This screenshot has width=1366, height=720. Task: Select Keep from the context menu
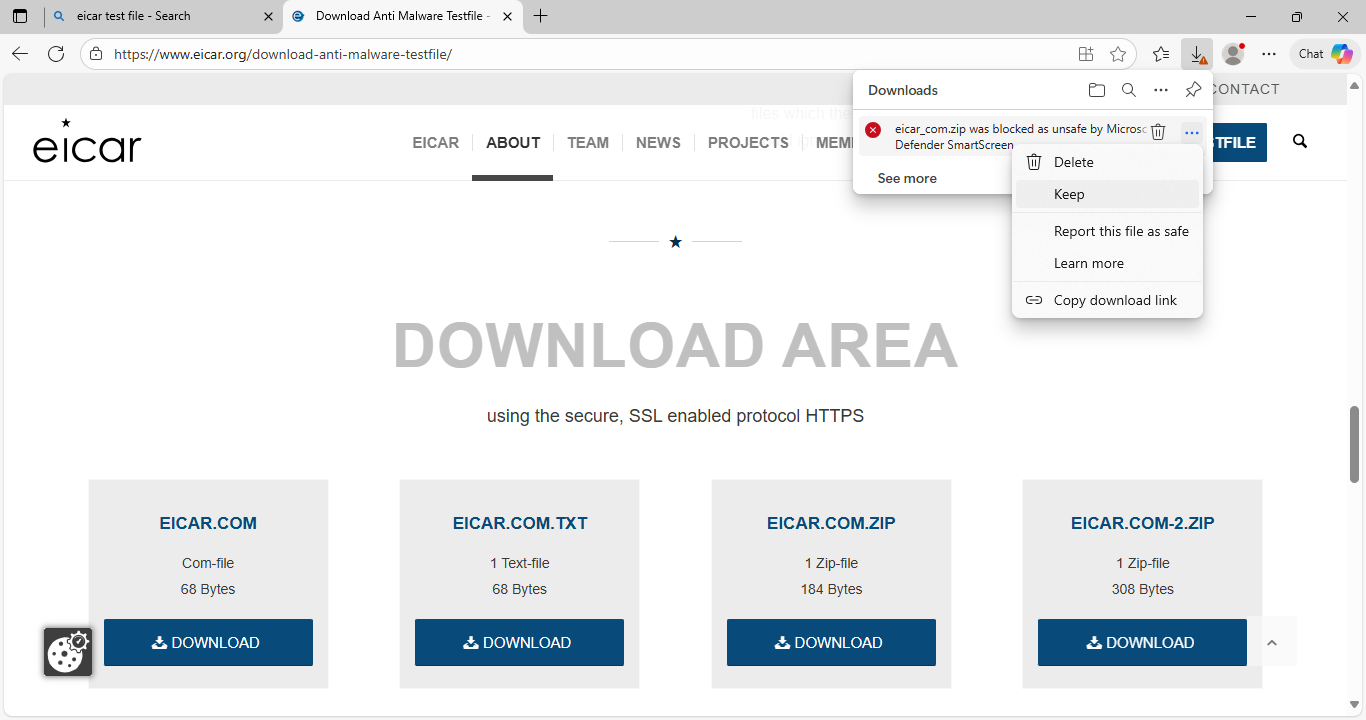1069,194
